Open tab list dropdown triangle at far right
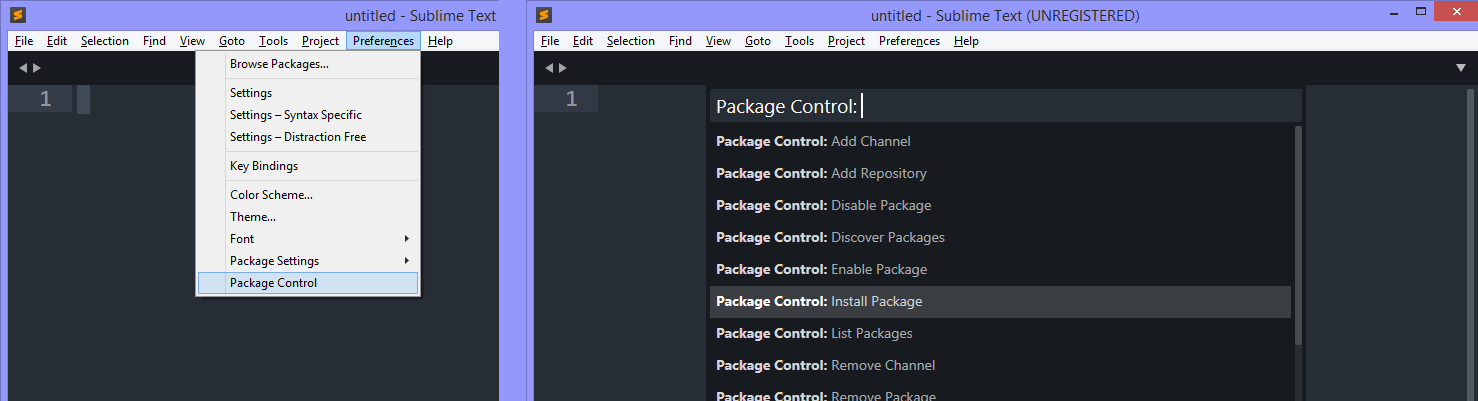This screenshot has height=401, width=1478. coord(1460,68)
